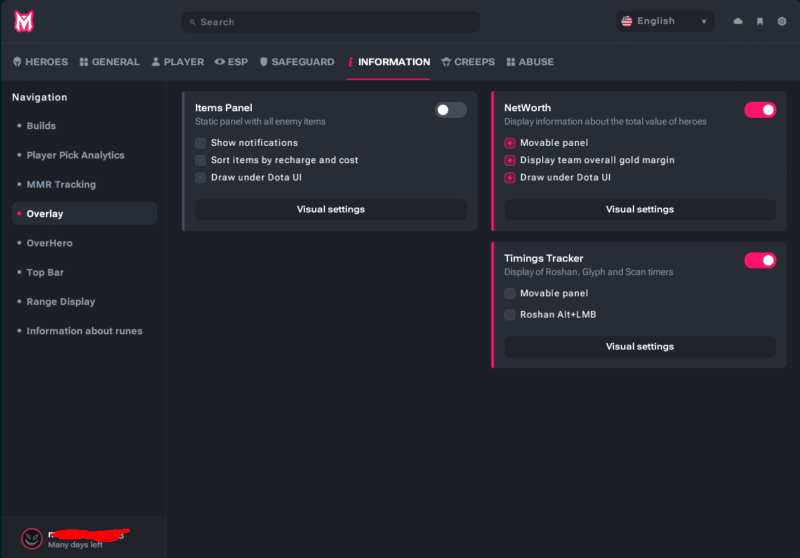Switch to the GENERAL tab

(109, 62)
